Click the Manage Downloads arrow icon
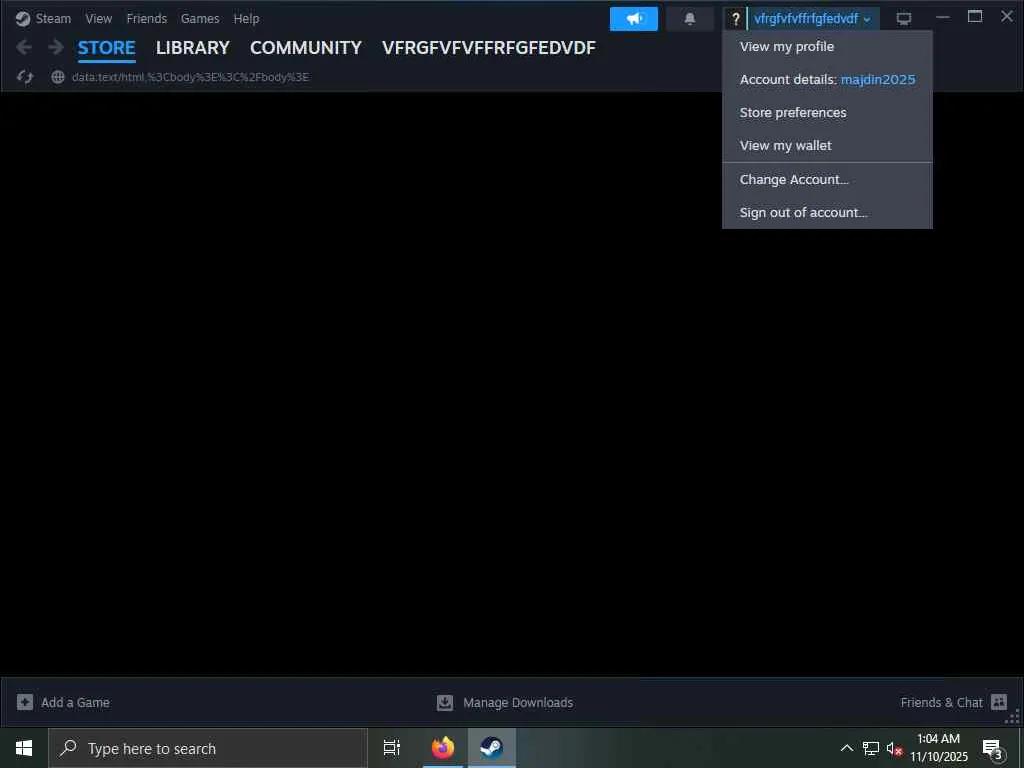The height and width of the screenshot is (768, 1024). click(x=445, y=703)
